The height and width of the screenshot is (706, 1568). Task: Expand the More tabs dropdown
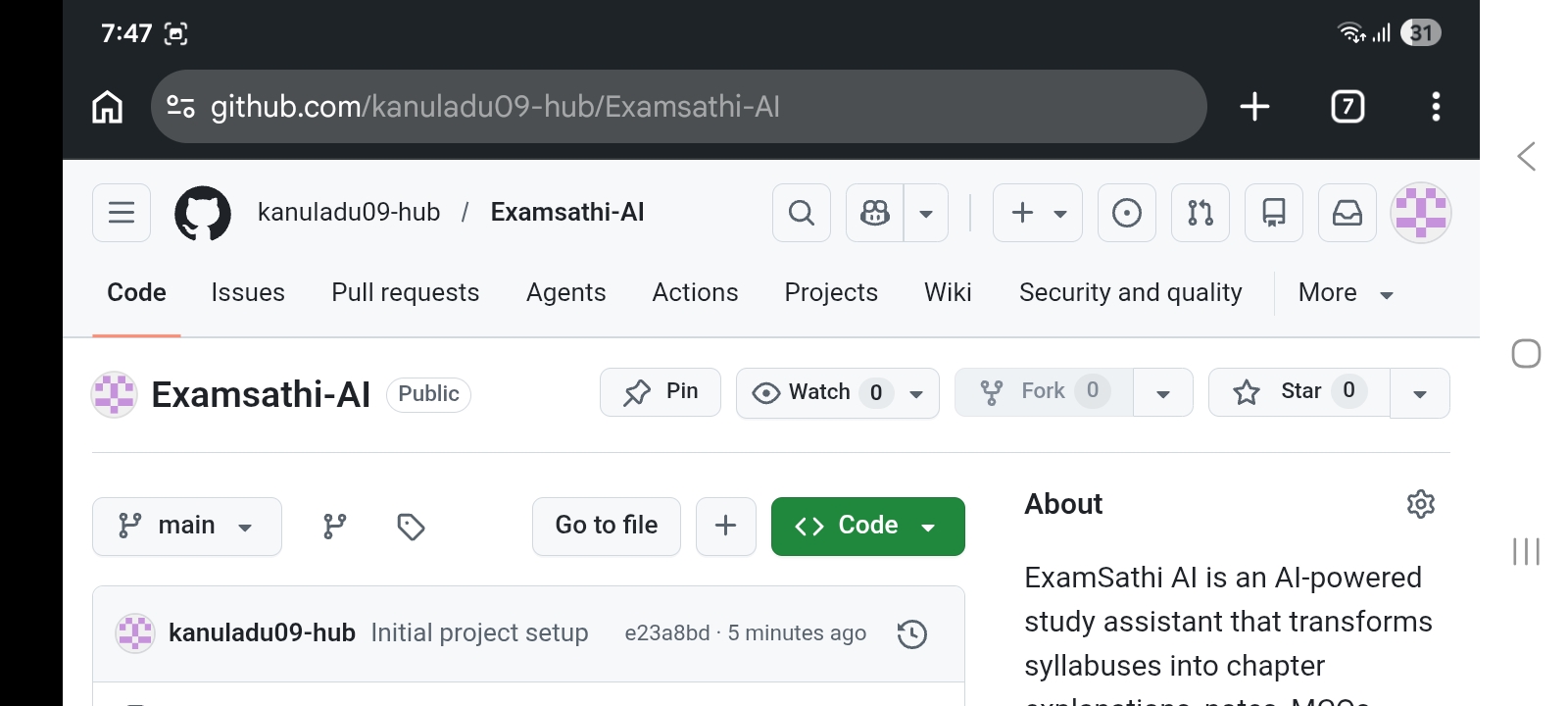point(1346,292)
